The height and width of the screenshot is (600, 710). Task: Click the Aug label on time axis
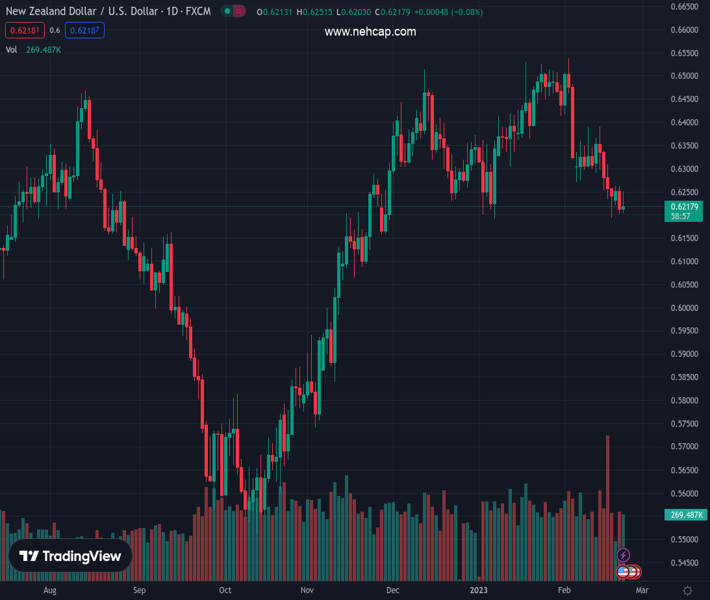point(51,590)
